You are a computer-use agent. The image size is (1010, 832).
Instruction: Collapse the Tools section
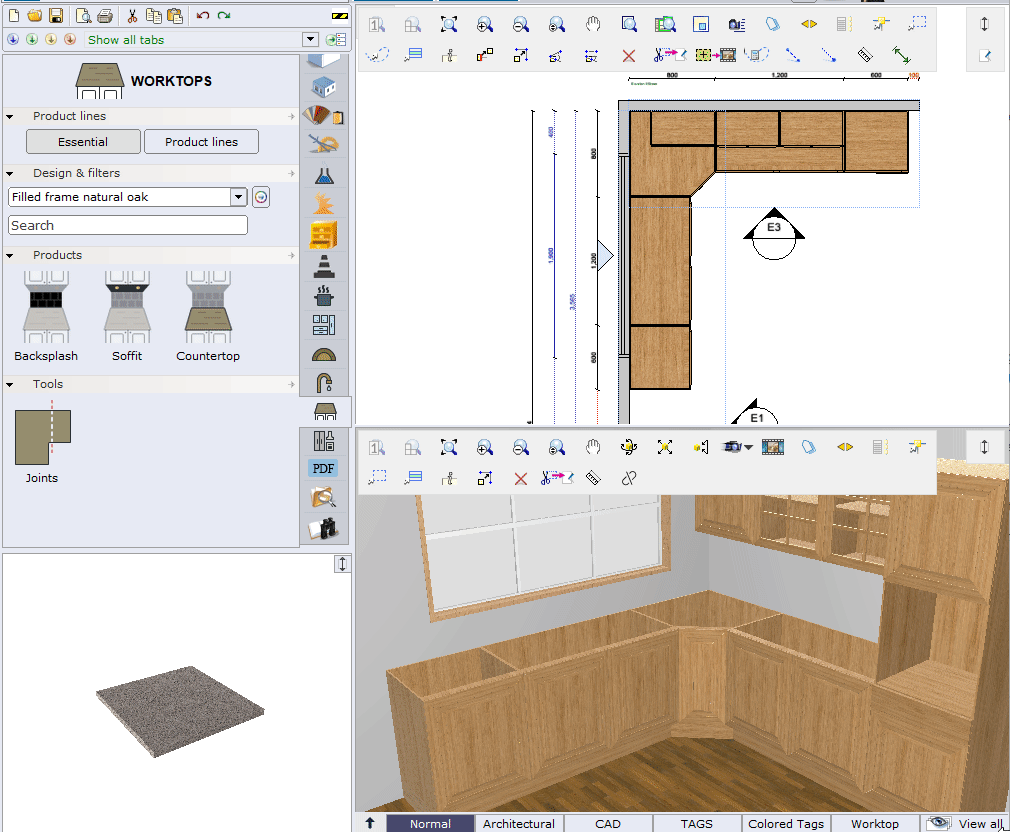(10, 384)
